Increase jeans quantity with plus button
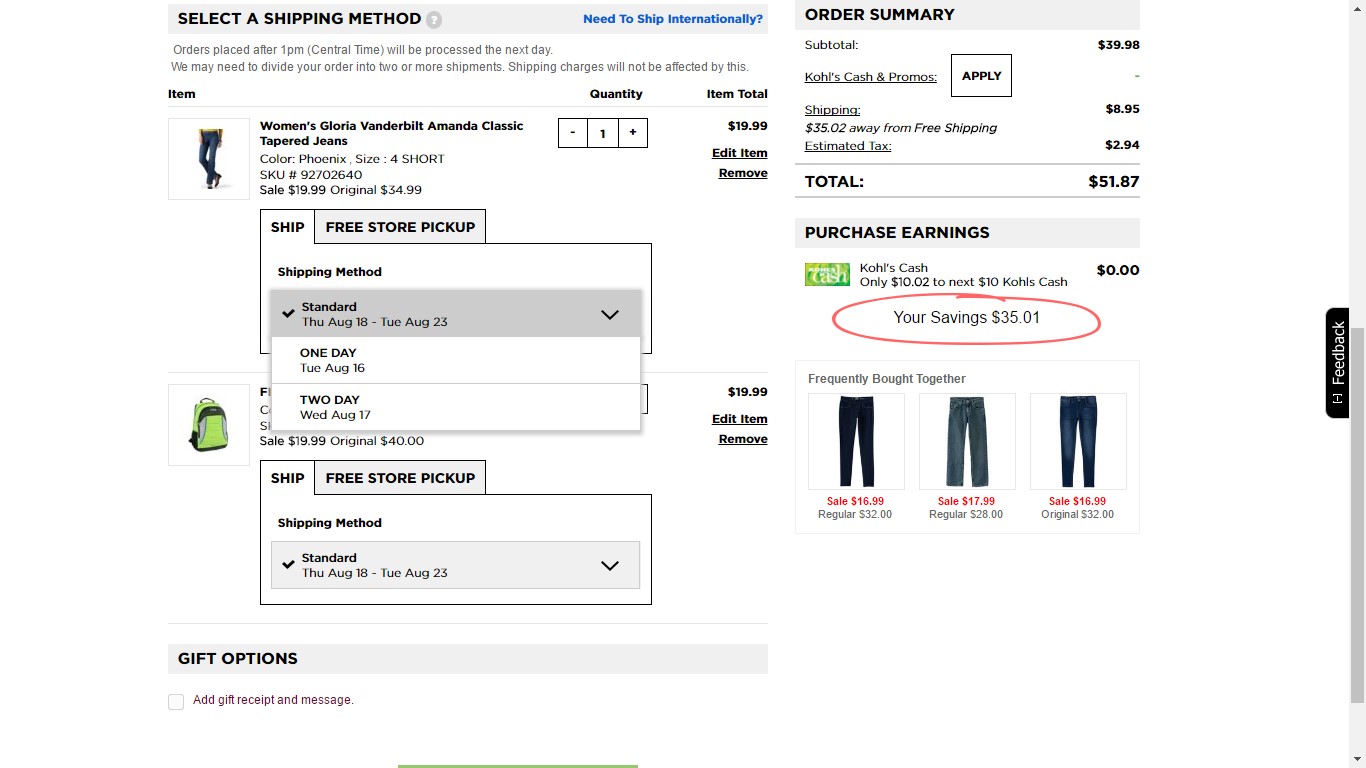Screen dimensions: 1366x768 pyautogui.click(x=633, y=133)
